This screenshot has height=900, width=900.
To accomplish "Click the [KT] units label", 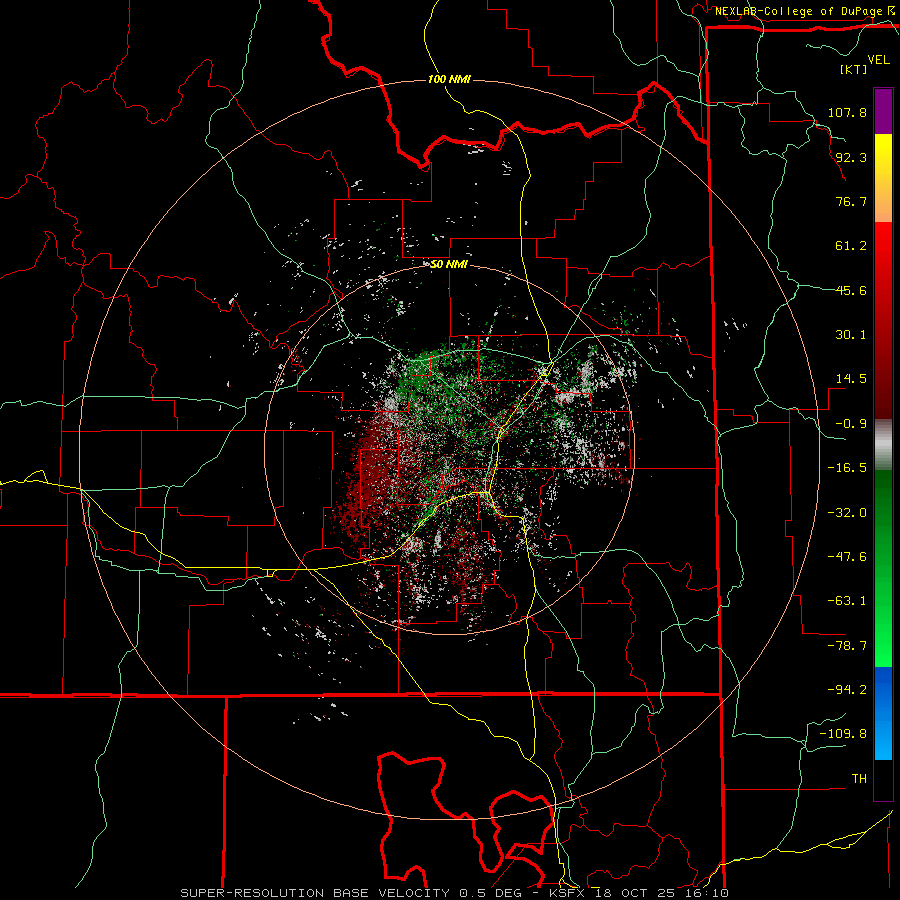I will [x=854, y=69].
